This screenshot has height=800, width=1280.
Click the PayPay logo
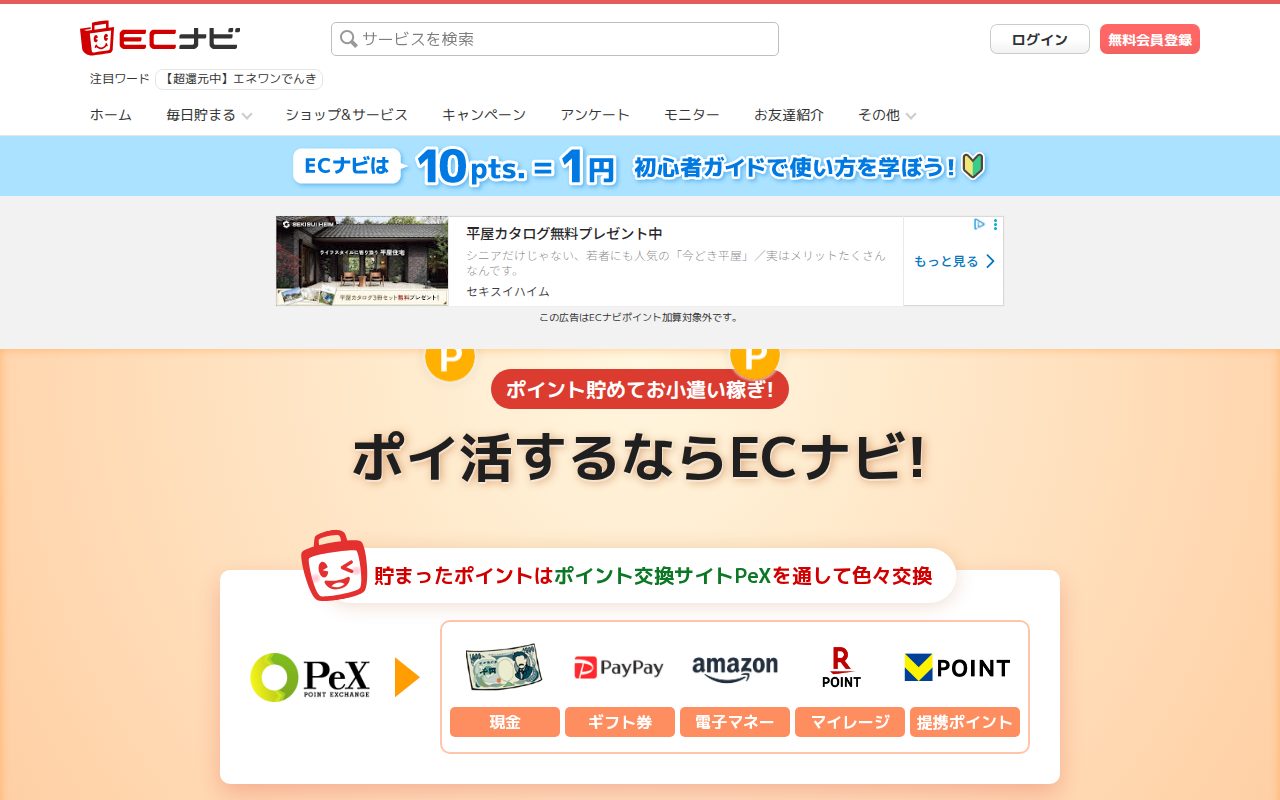point(619,667)
